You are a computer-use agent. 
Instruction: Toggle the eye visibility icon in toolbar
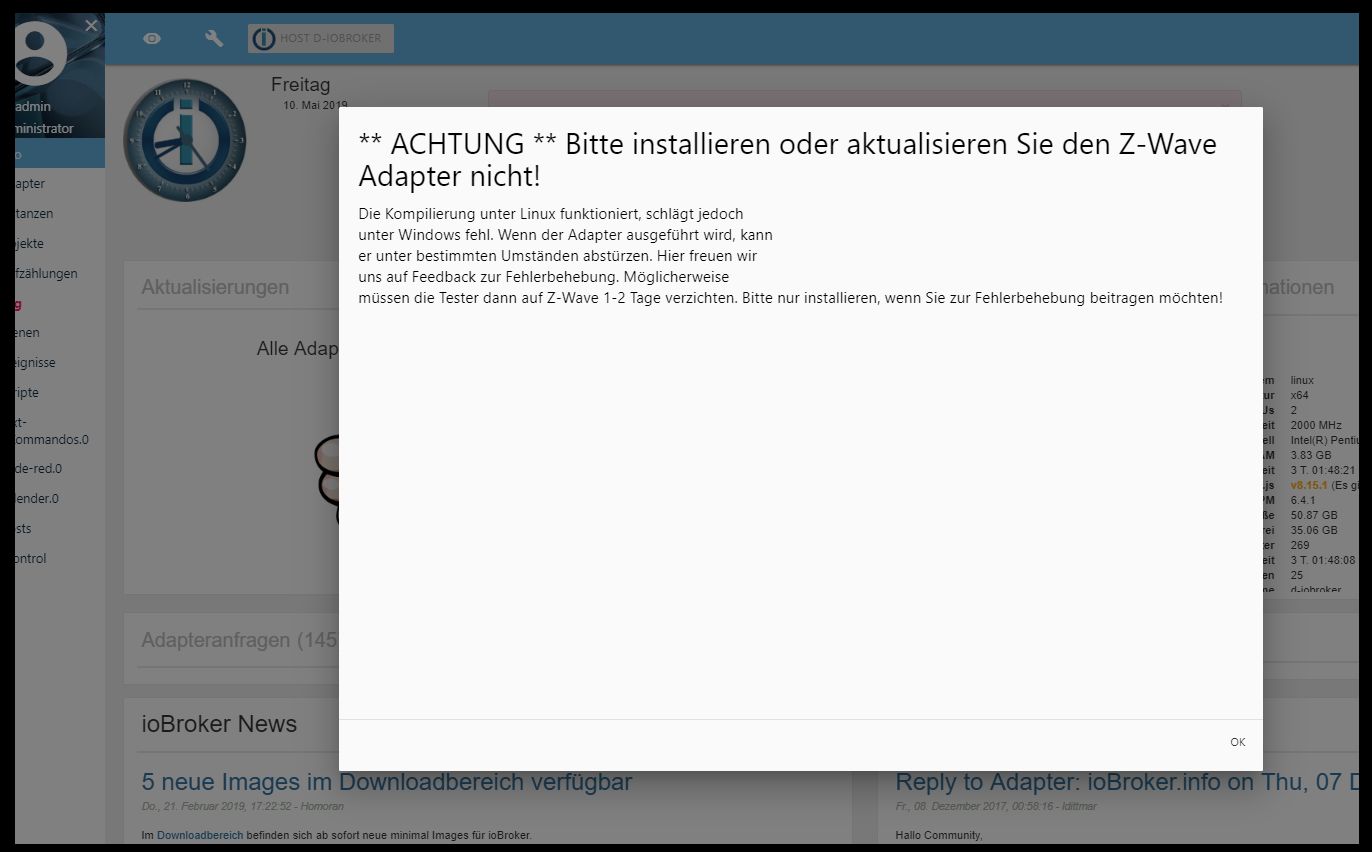click(152, 39)
